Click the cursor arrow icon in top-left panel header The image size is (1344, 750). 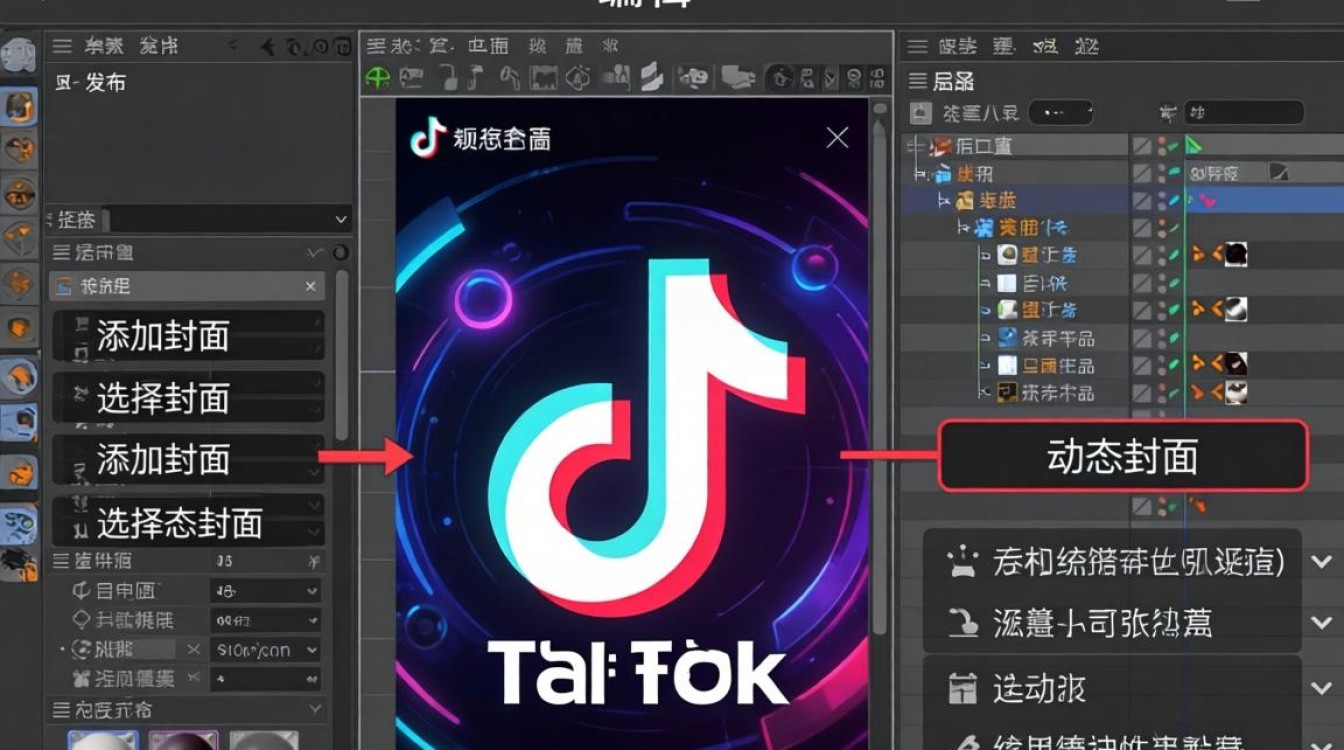(267, 46)
